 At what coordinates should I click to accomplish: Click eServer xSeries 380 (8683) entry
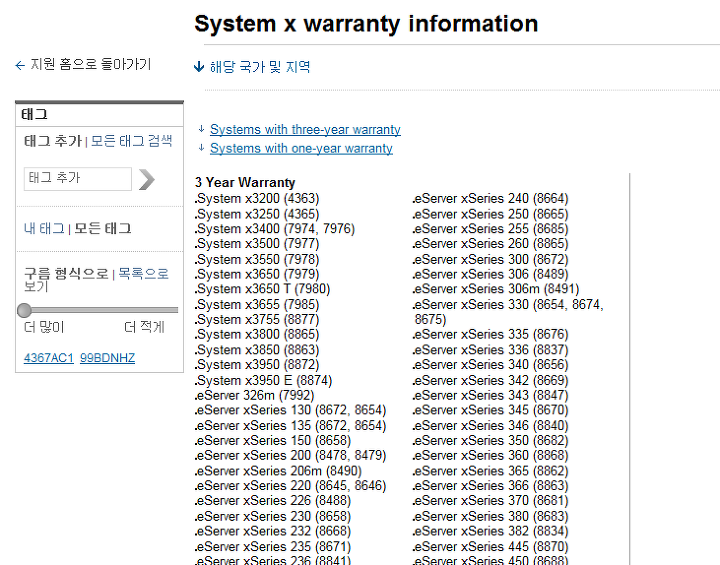[490, 516]
